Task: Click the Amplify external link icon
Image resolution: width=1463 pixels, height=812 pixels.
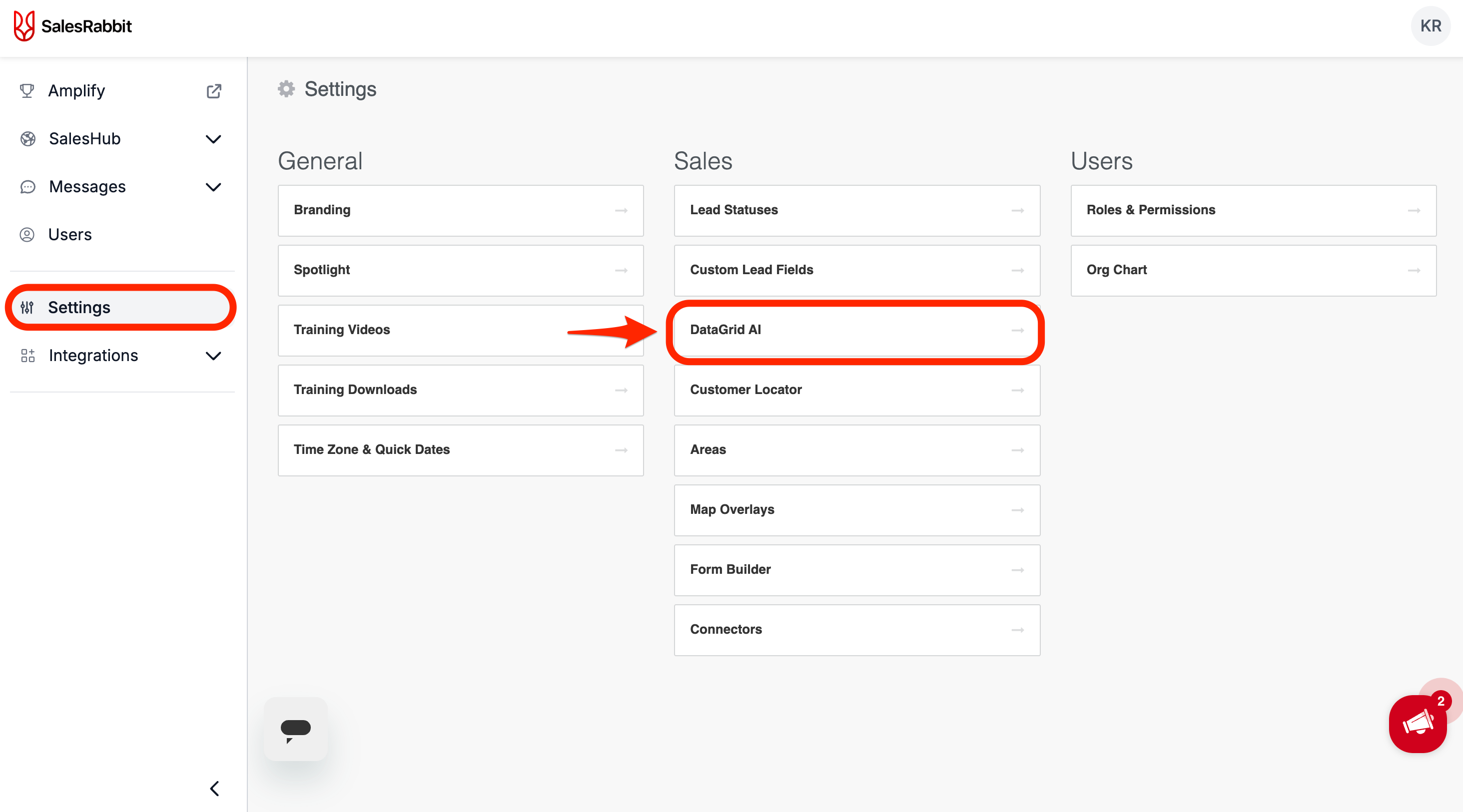Action: click(213, 91)
